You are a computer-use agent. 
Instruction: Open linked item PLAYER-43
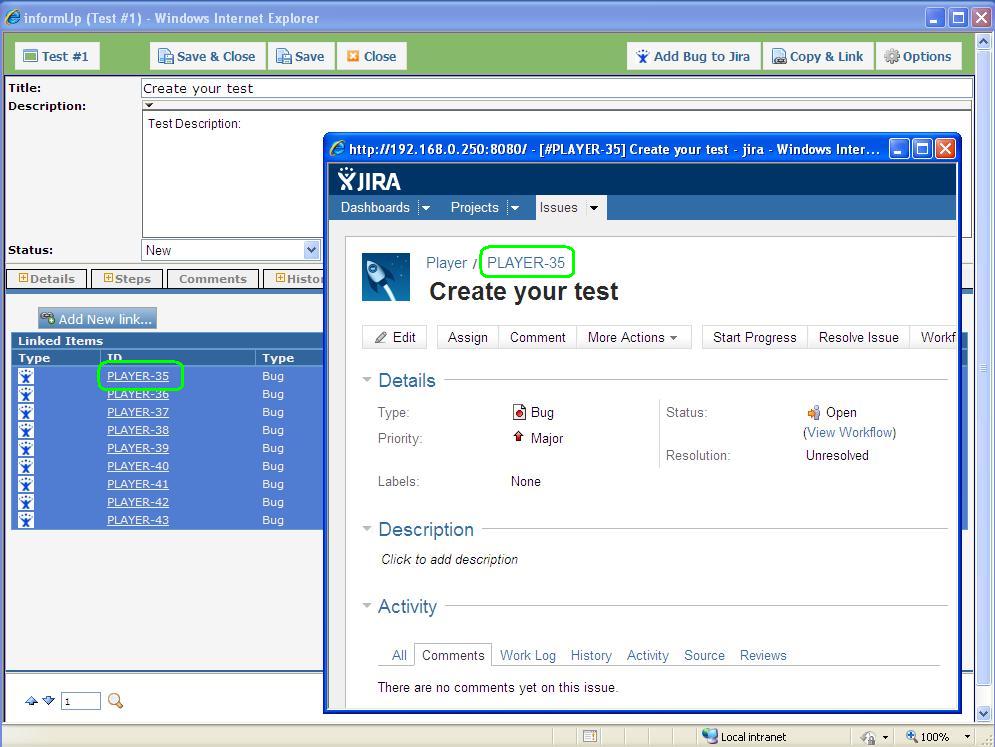(x=138, y=520)
